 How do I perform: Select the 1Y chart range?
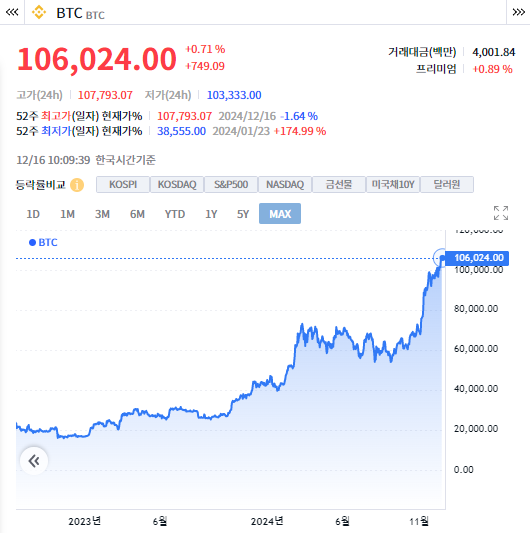[211, 214]
